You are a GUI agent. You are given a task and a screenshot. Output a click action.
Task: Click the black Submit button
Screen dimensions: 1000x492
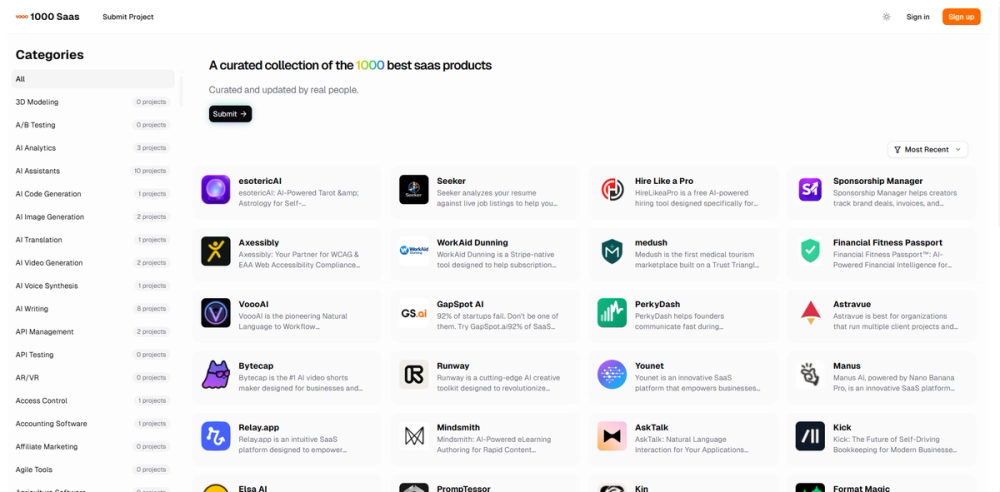coord(230,114)
